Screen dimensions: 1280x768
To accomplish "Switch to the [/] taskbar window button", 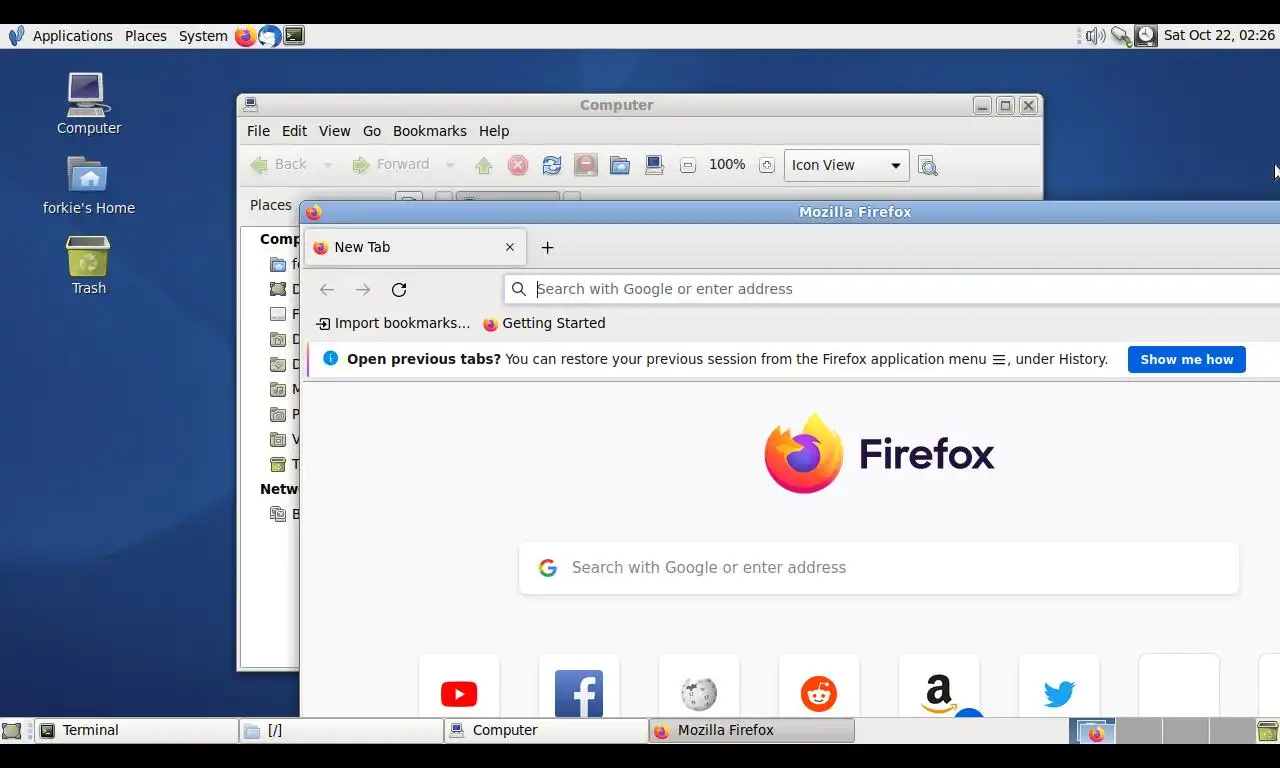I will pos(342,731).
